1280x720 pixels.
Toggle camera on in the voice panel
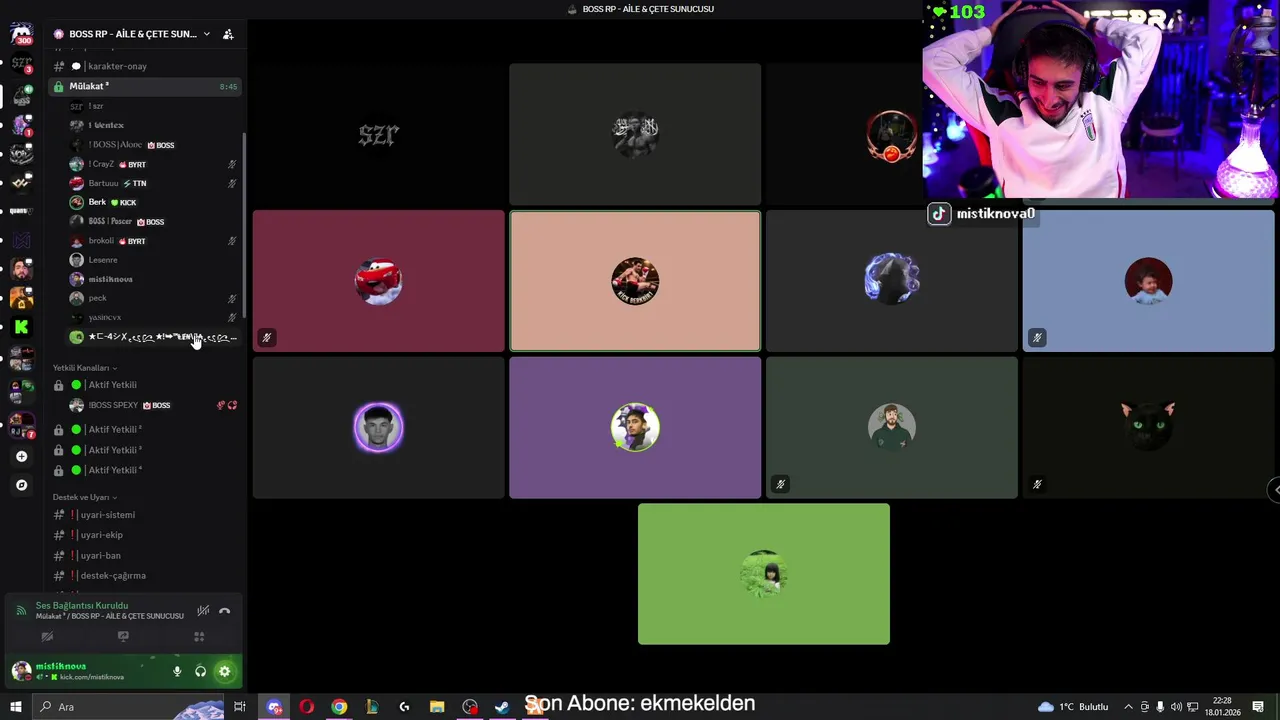[47, 637]
